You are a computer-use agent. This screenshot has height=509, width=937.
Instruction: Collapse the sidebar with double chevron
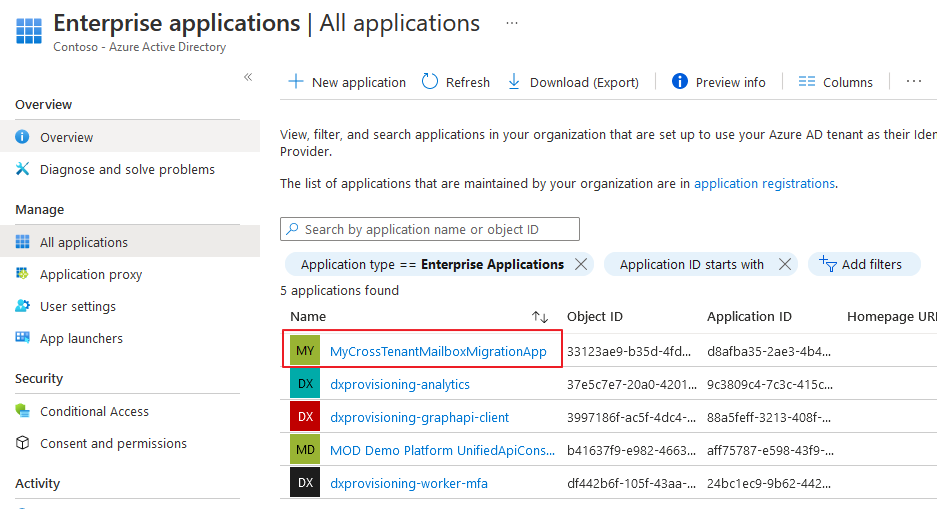point(248,76)
